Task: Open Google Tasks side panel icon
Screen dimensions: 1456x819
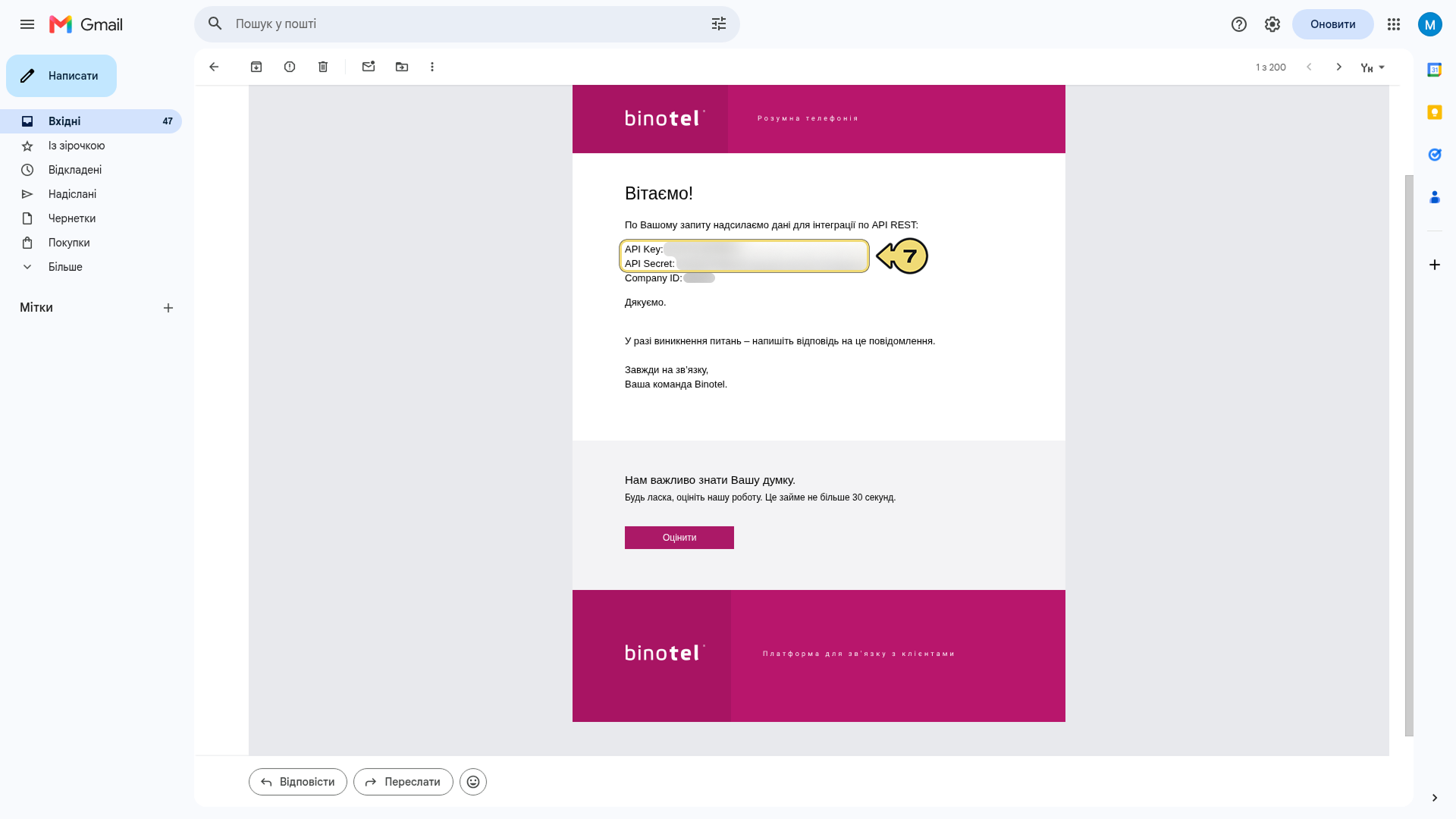Action: pyautogui.click(x=1435, y=155)
